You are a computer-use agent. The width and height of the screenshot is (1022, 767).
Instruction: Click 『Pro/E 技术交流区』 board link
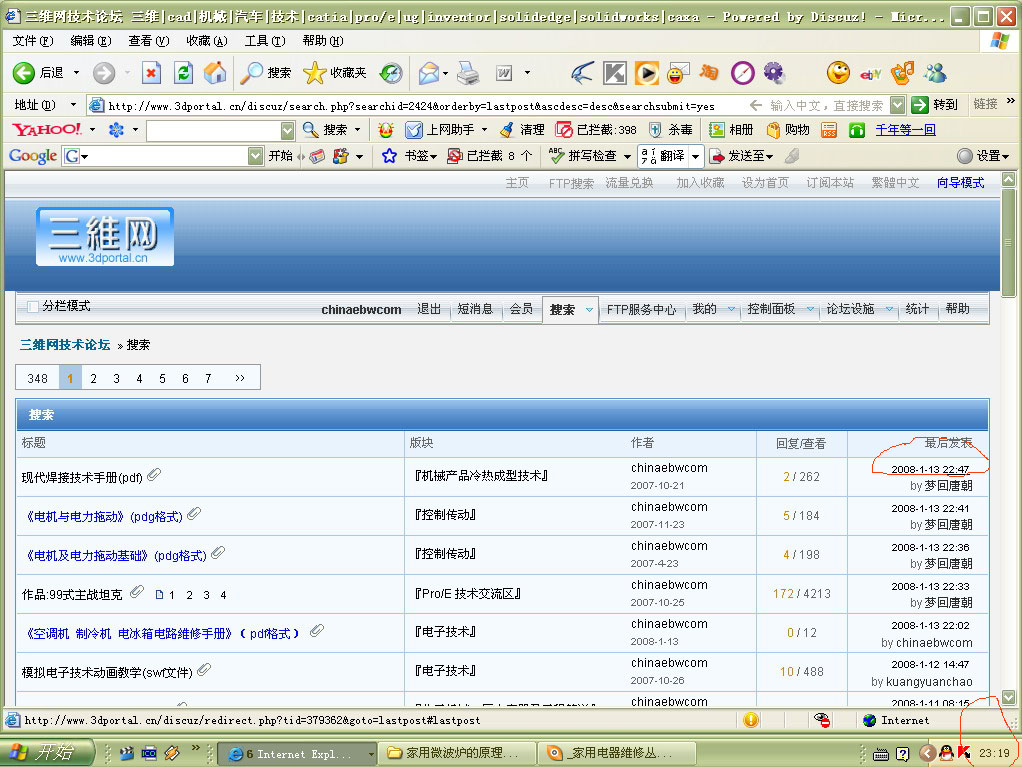(468, 594)
